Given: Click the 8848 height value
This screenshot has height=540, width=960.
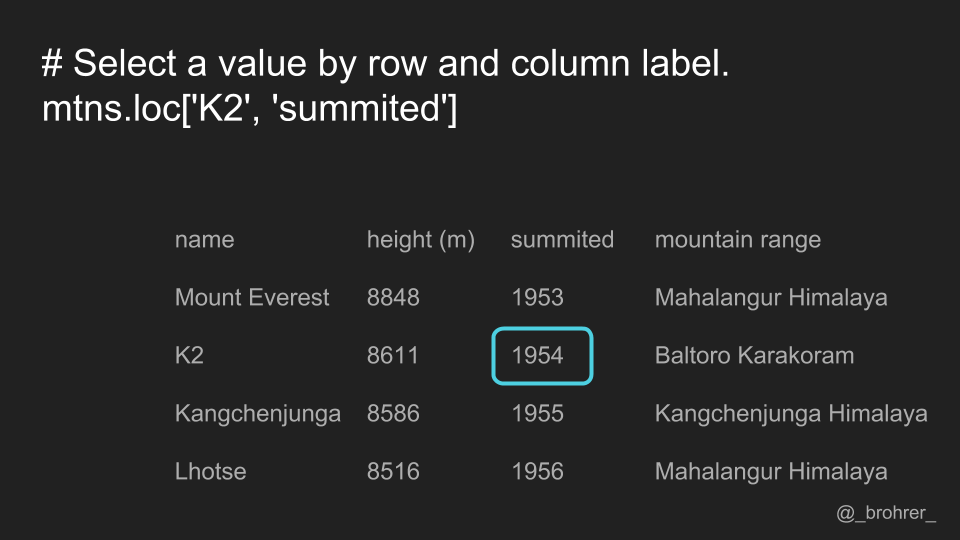Looking at the screenshot, I should click(393, 298).
